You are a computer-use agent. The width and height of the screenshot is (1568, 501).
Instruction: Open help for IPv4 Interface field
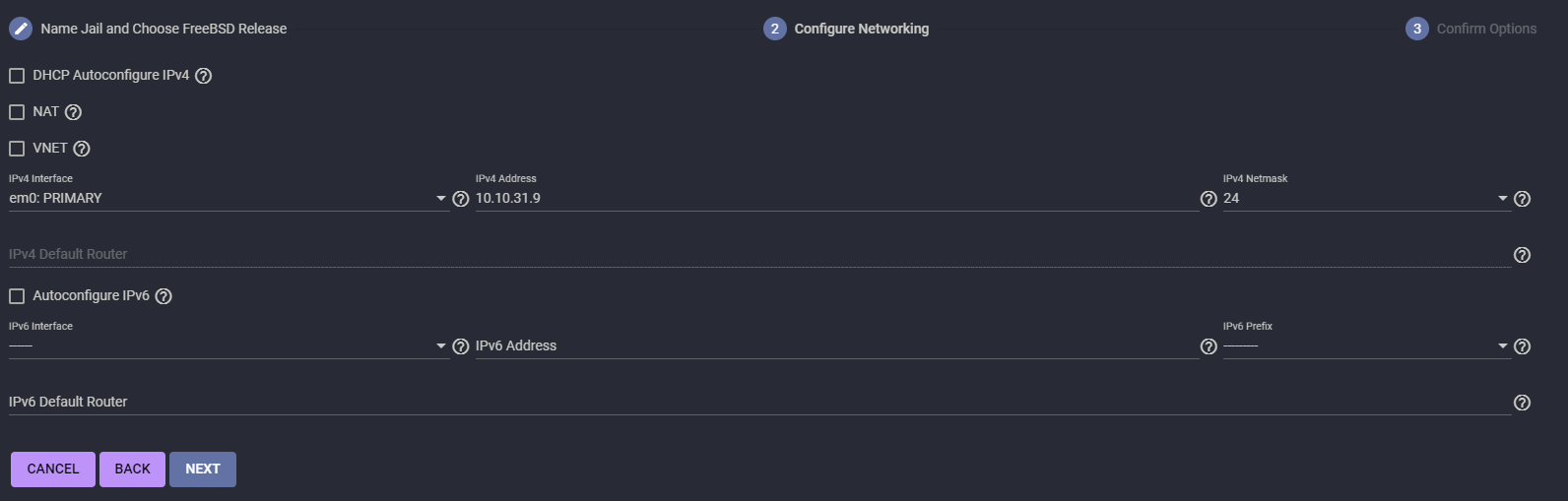460,199
